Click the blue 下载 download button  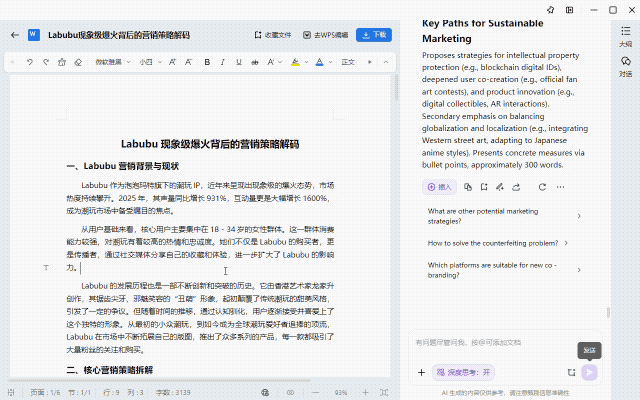click(x=373, y=35)
